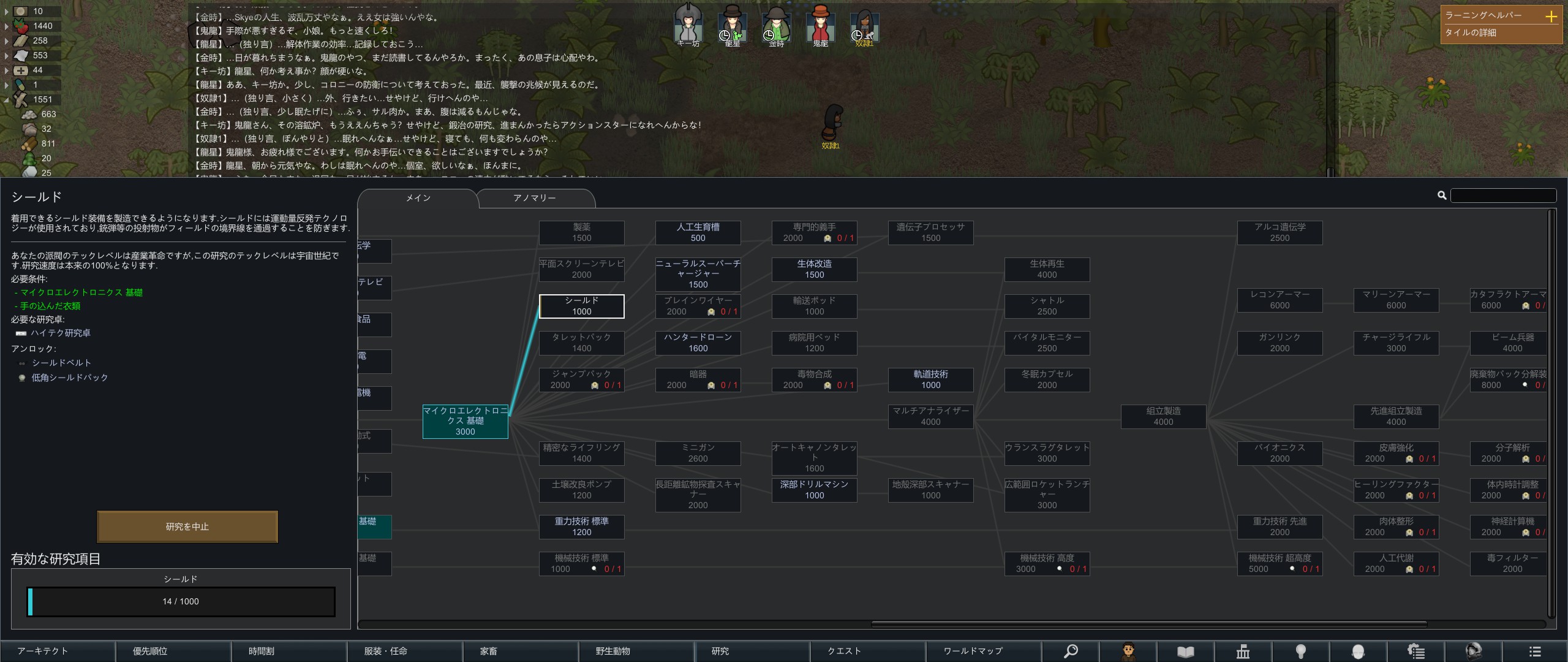1568x662 pixels.
Task: Open the factions building icon tab
Action: pyautogui.click(x=1243, y=651)
